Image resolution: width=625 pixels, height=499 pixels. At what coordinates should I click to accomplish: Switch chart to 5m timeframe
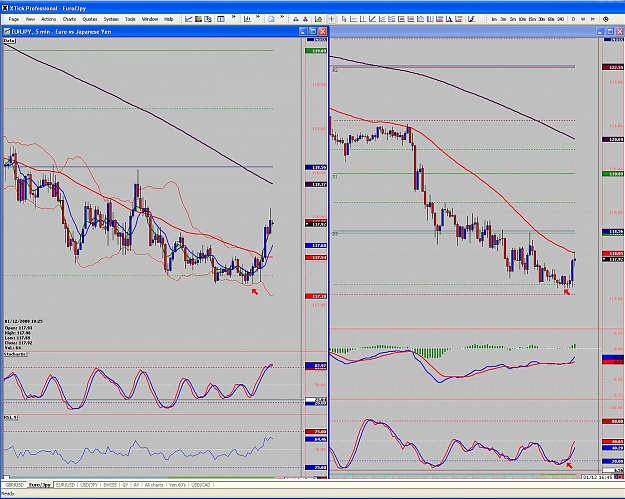click(x=513, y=19)
